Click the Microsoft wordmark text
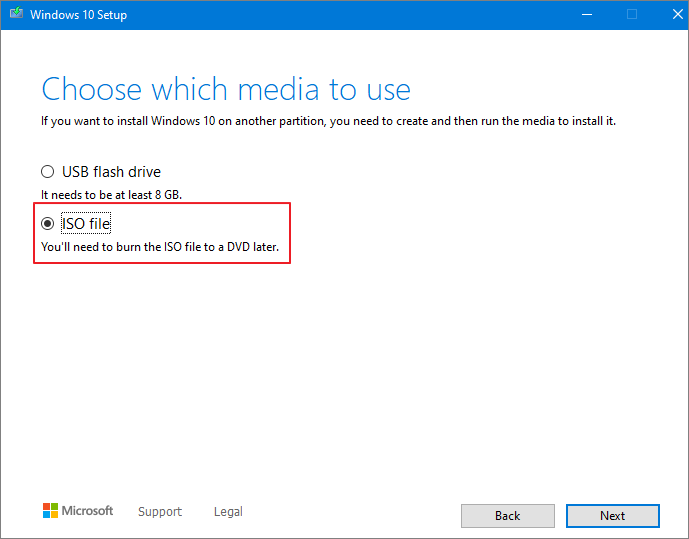 tap(88, 511)
